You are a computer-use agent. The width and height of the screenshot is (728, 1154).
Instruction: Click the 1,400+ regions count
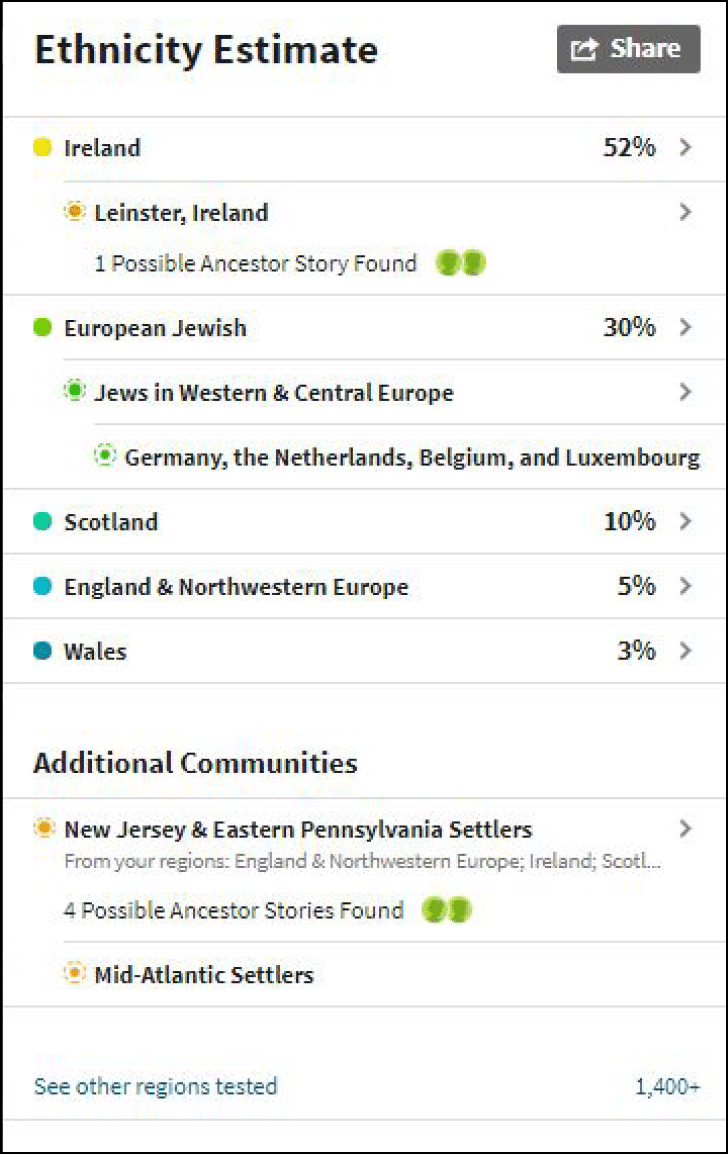click(667, 1086)
